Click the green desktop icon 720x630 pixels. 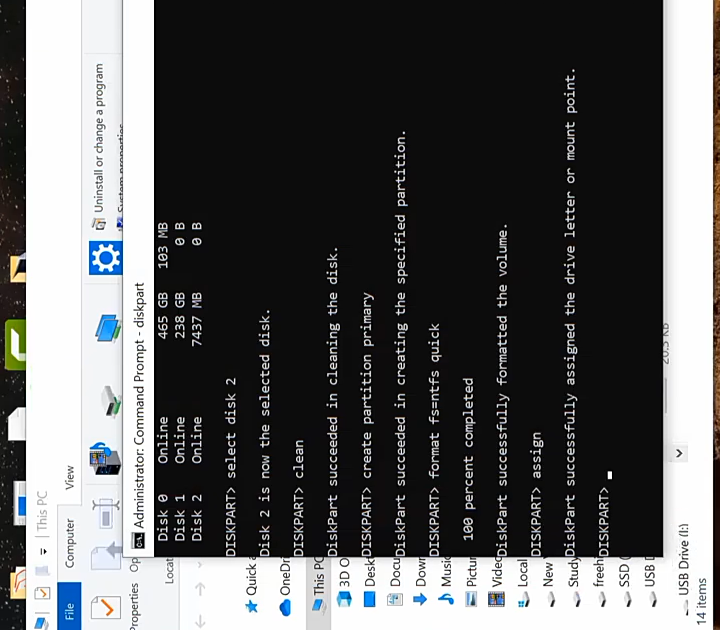[x=15, y=345]
